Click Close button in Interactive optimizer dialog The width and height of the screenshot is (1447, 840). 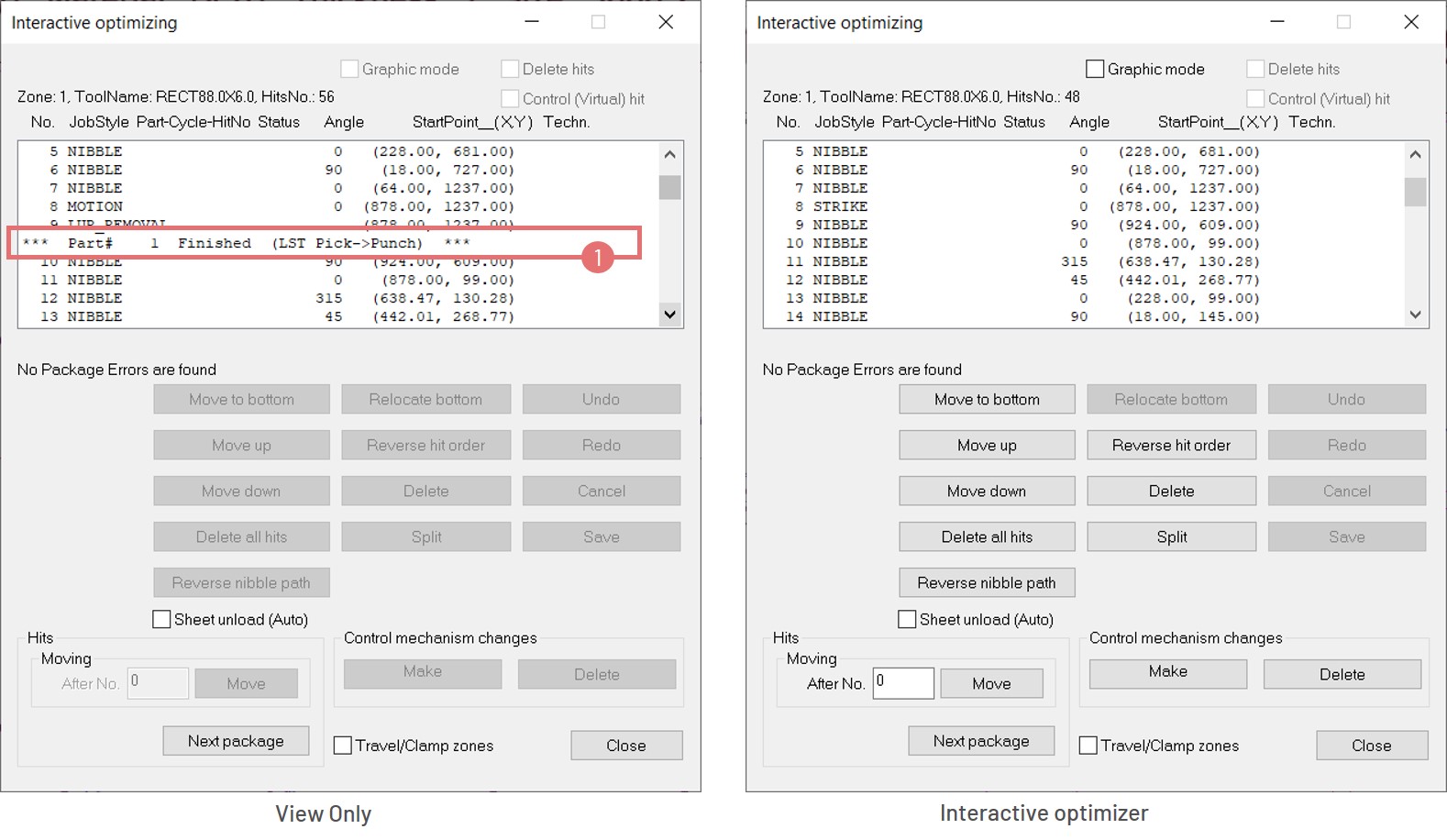[1371, 746]
